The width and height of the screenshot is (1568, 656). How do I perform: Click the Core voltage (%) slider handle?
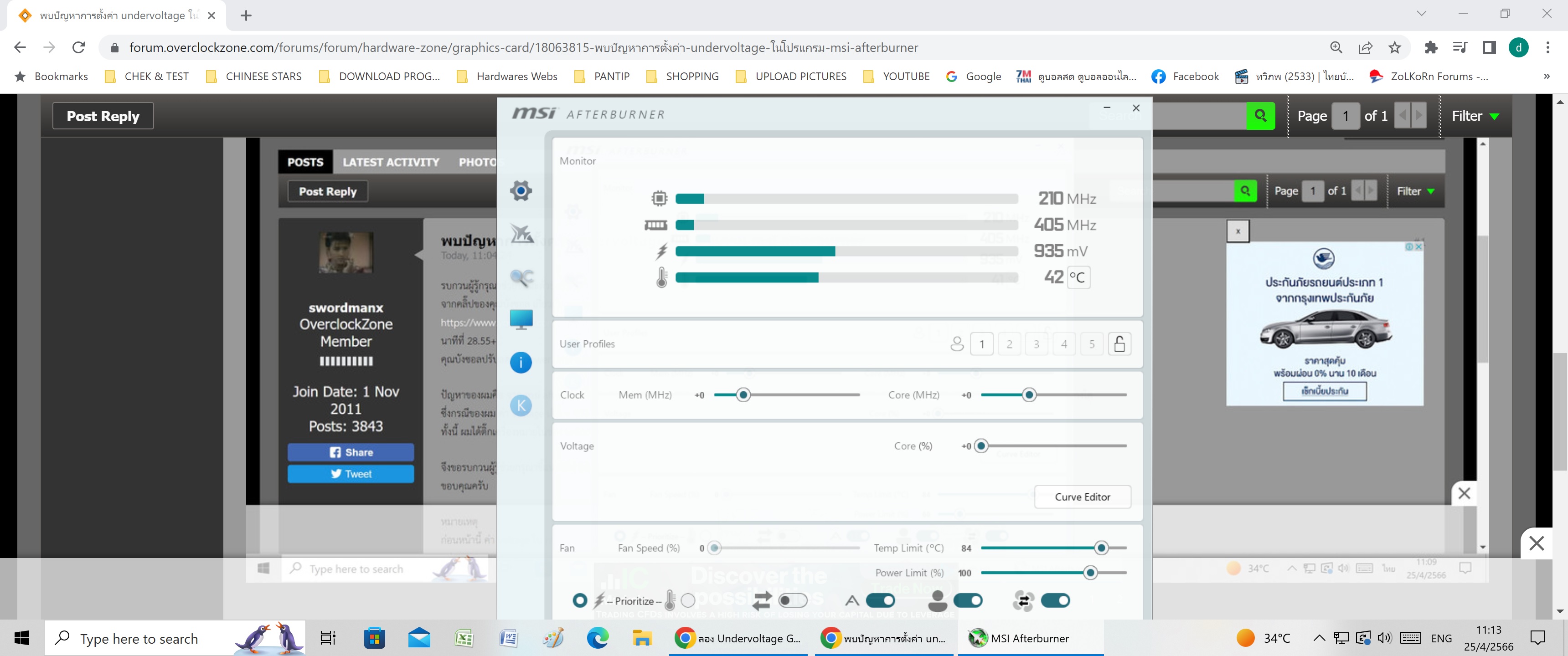coord(980,446)
